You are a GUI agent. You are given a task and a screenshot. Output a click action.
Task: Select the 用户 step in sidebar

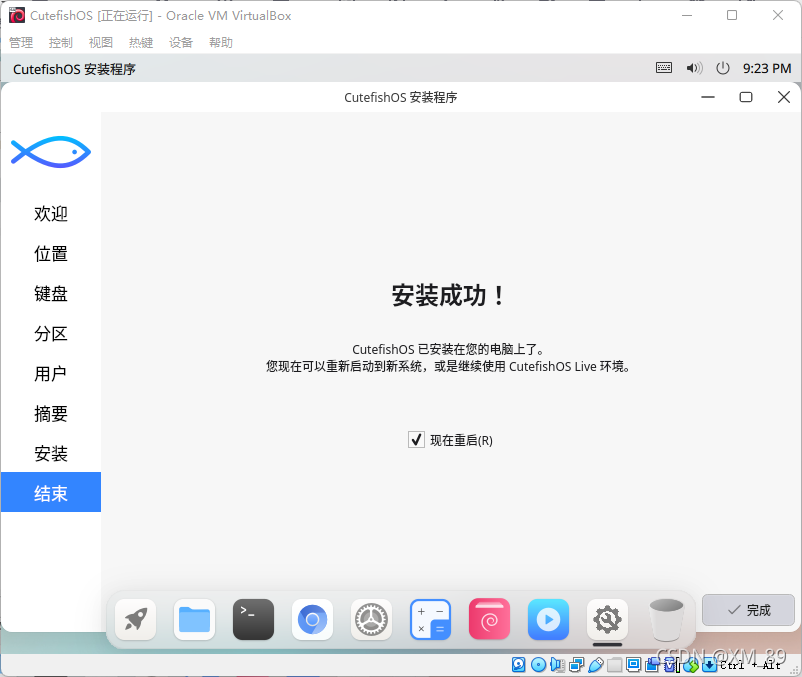click(51, 373)
